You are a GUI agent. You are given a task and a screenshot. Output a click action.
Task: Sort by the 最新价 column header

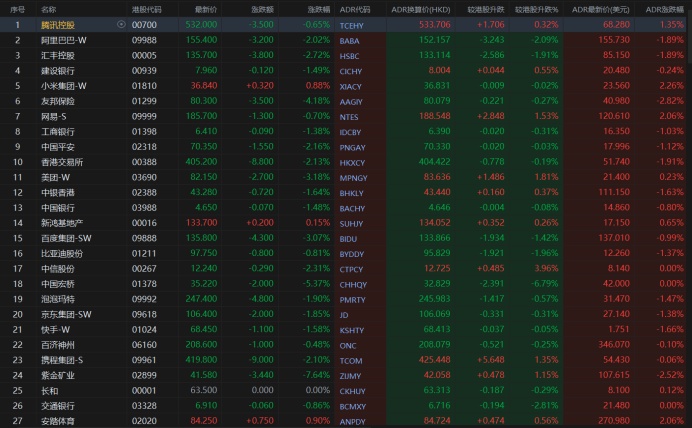point(206,8)
